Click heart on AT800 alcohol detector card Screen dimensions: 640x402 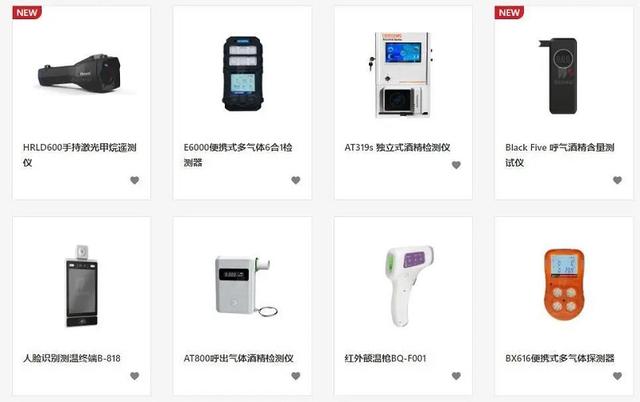click(296, 376)
